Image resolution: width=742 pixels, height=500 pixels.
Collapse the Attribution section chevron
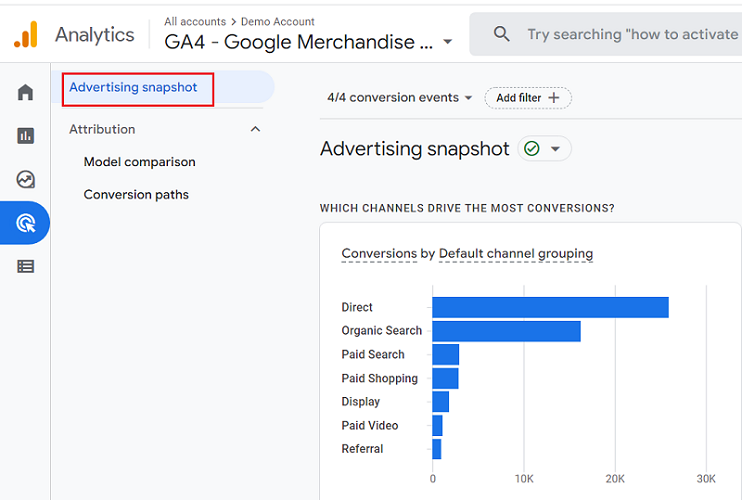pyautogui.click(x=256, y=129)
